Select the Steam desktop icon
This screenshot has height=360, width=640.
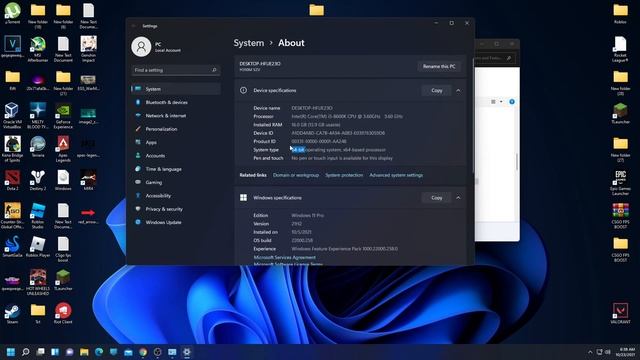point(12,313)
